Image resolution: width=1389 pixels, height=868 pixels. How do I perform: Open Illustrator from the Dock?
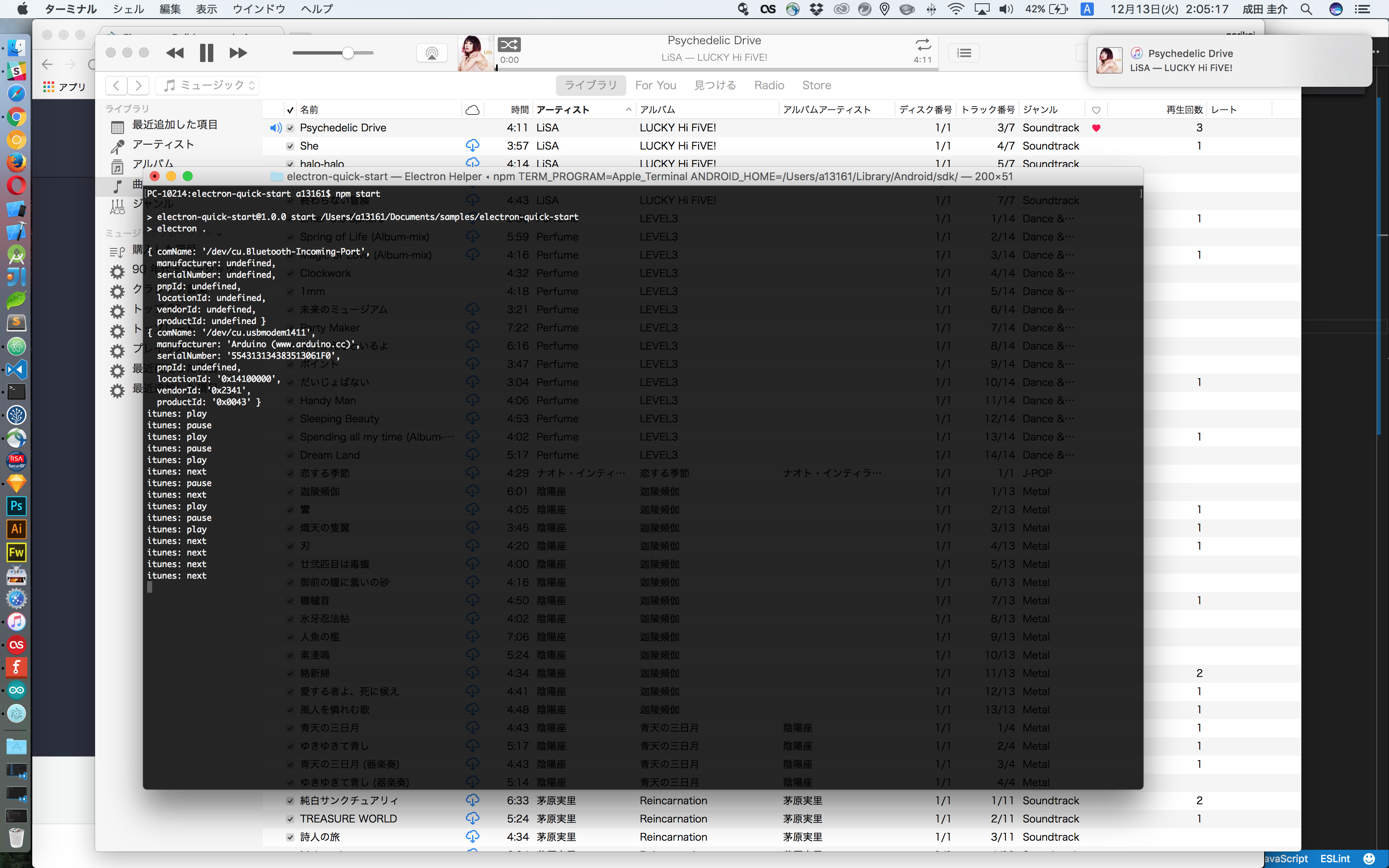pyautogui.click(x=16, y=529)
